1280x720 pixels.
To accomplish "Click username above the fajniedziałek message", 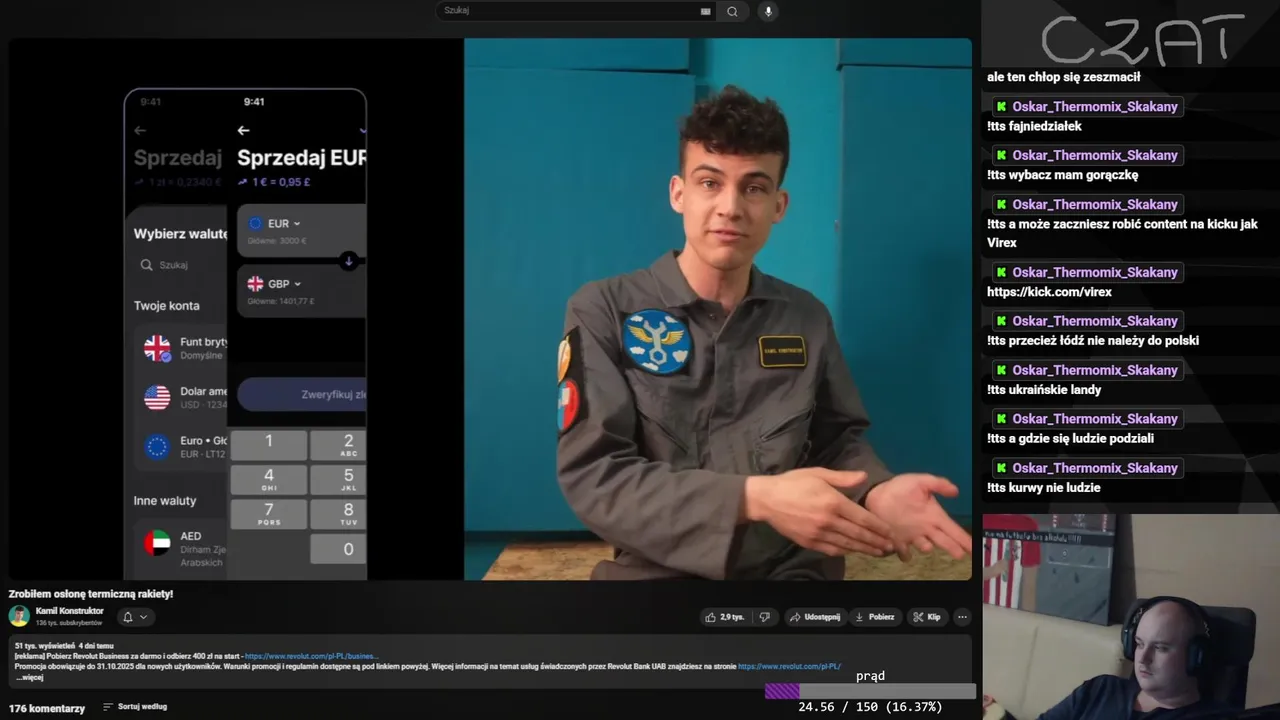I will (1095, 107).
